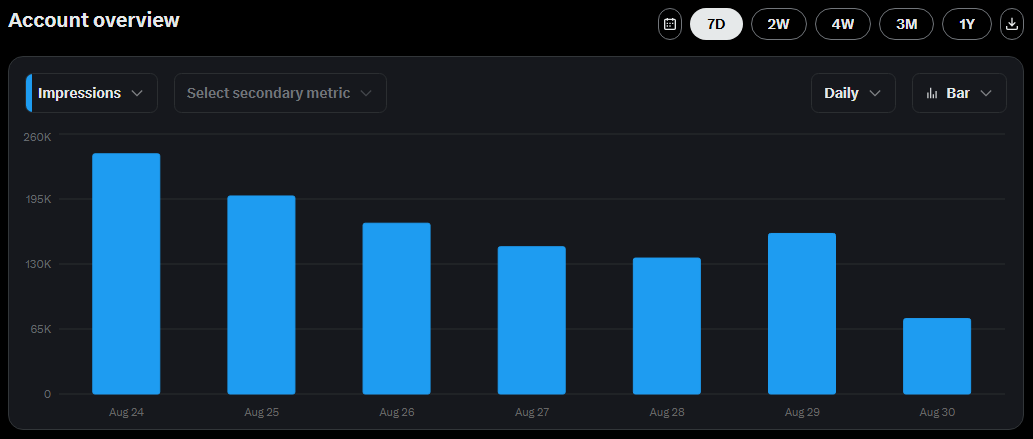Click the Account overview heading
The width and height of the screenshot is (1033, 439).
(94, 20)
